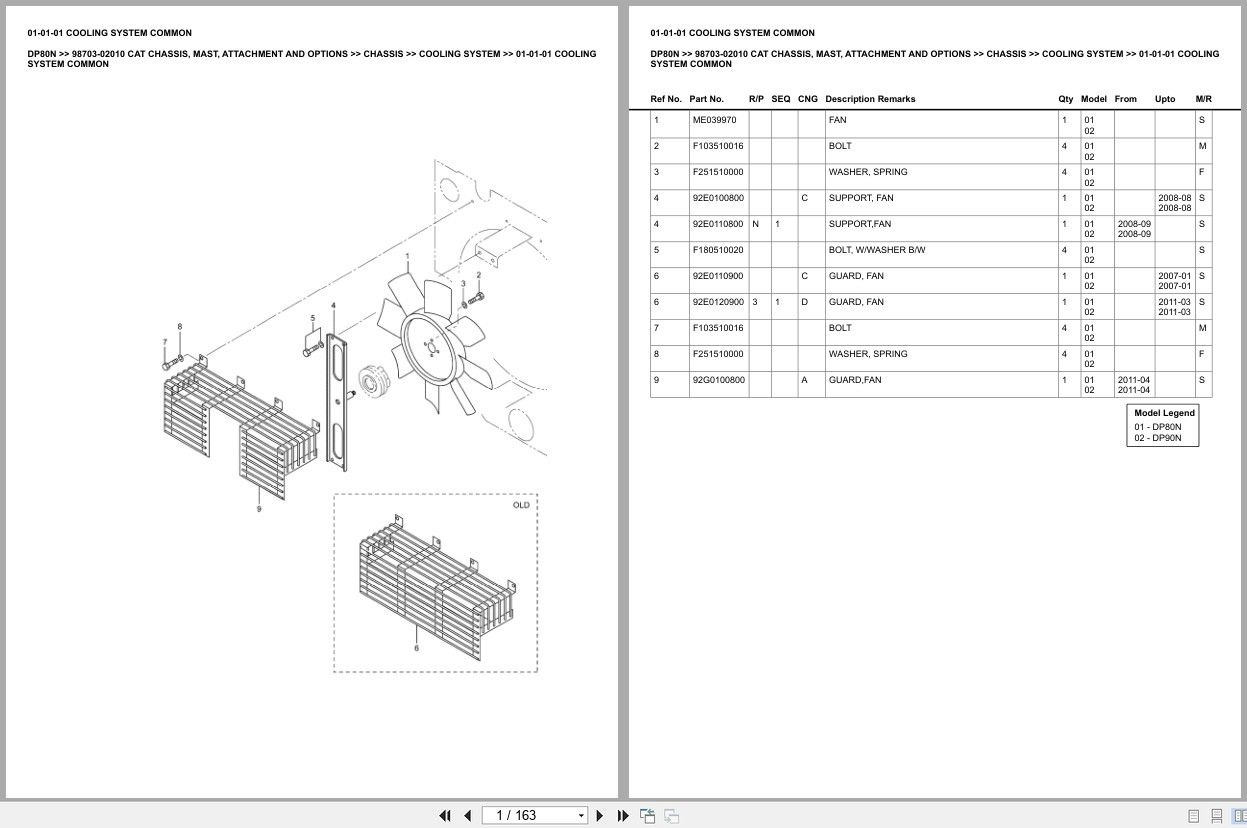Click the Part No. column header

pyautogui.click(x=706, y=99)
